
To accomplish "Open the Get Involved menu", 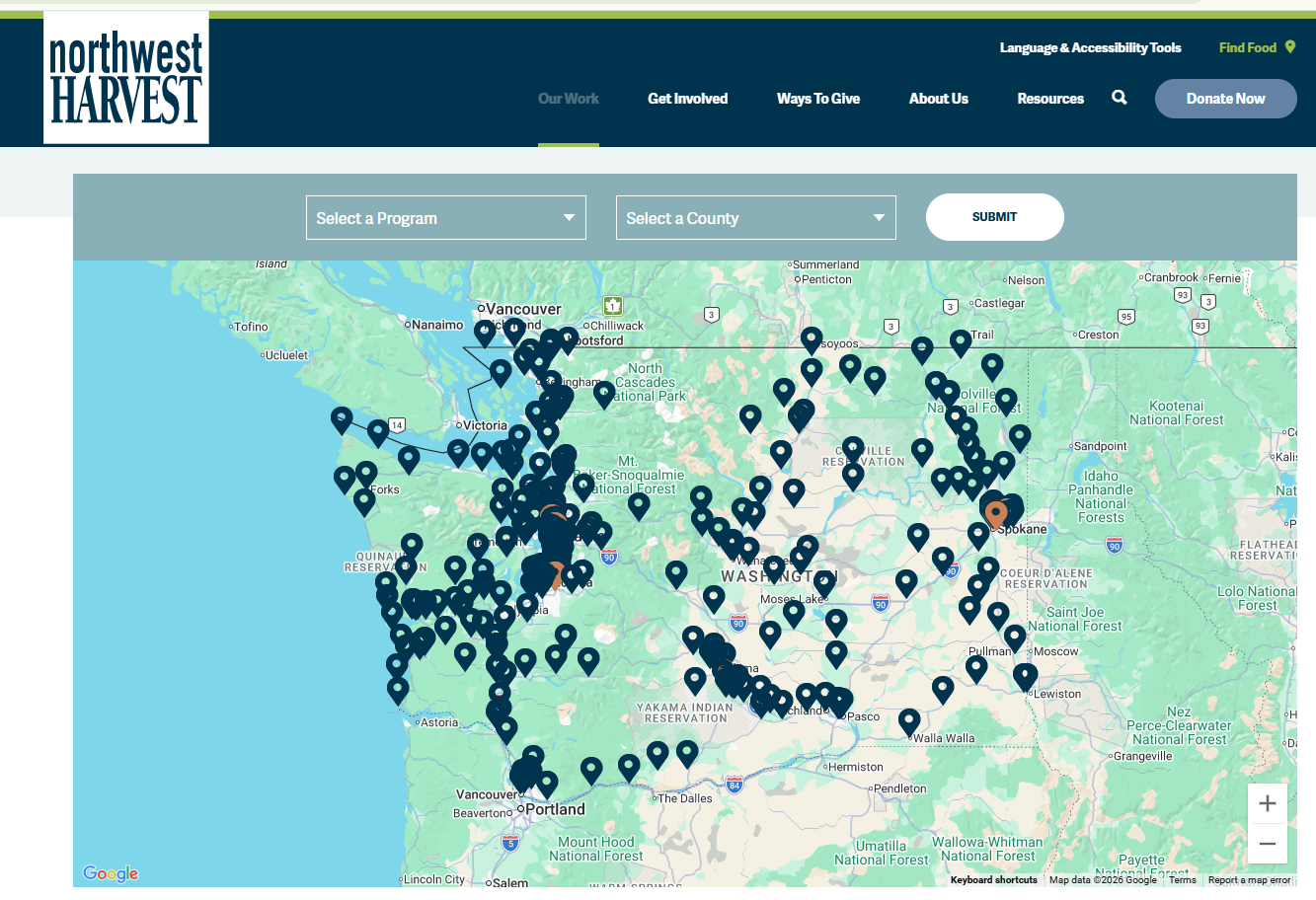I will click(x=688, y=99).
